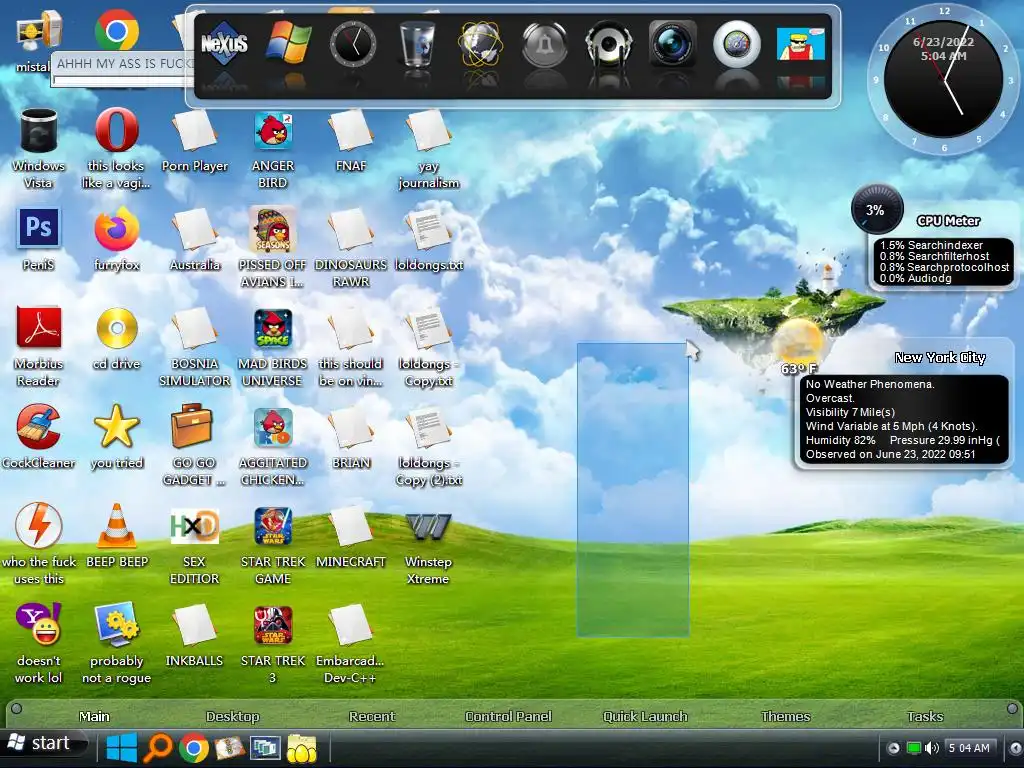Viewport: 1024px width, 768px height.
Task: Open GO GO GADGET briefcase icon
Action: coord(192,426)
